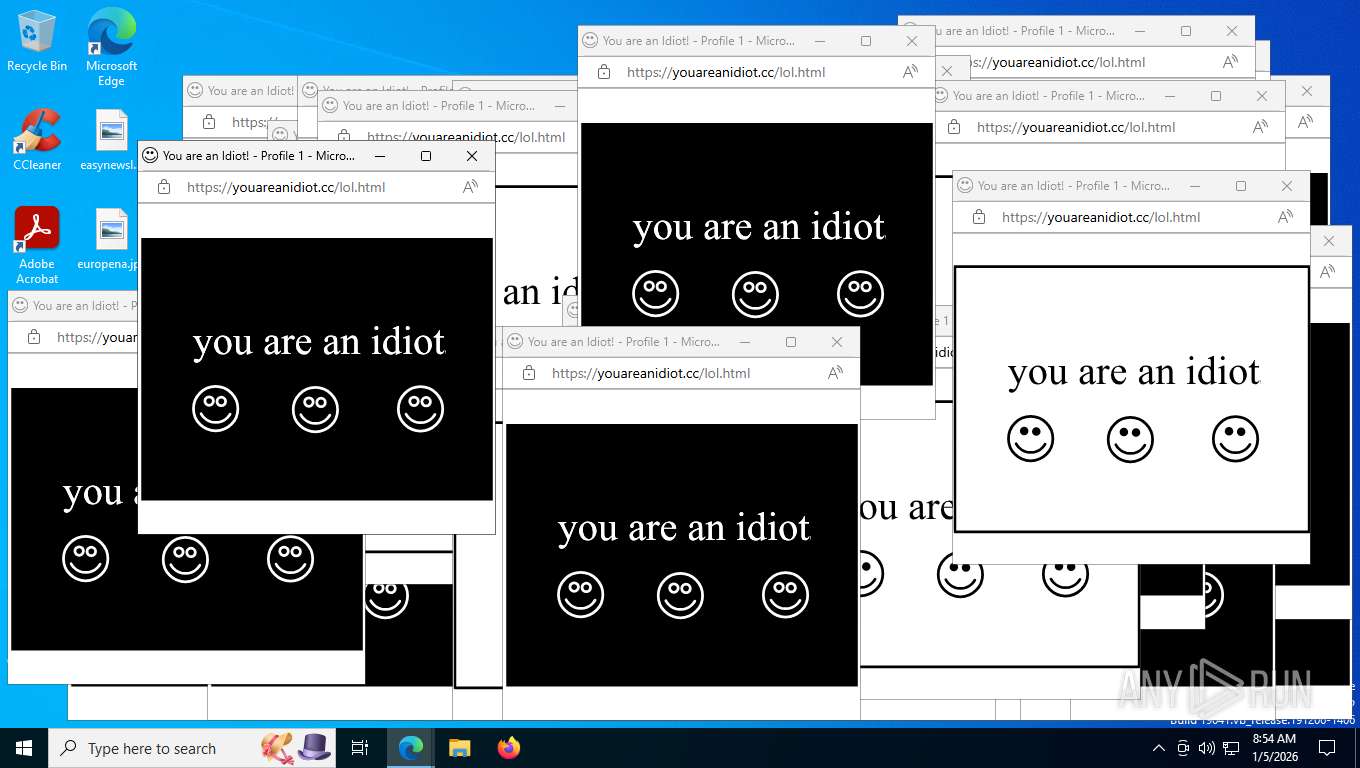
Task: Click the URL text in the bottom-center window
Action: click(x=651, y=373)
